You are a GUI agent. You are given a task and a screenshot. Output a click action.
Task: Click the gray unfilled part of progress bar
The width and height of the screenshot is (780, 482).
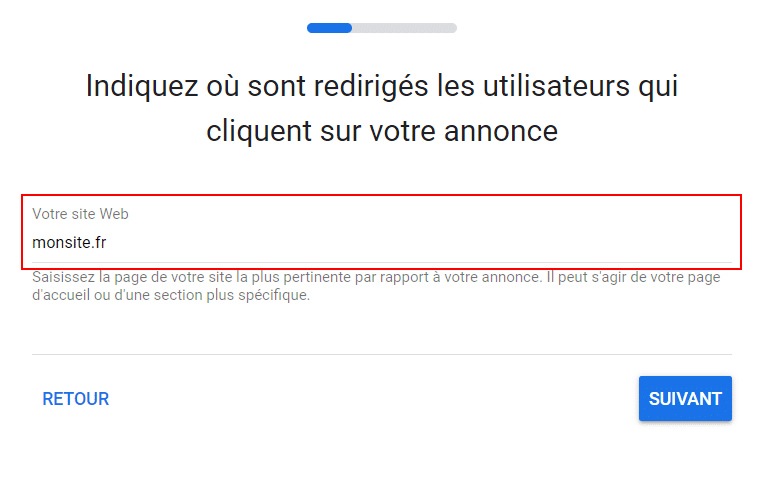pos(404,28)
